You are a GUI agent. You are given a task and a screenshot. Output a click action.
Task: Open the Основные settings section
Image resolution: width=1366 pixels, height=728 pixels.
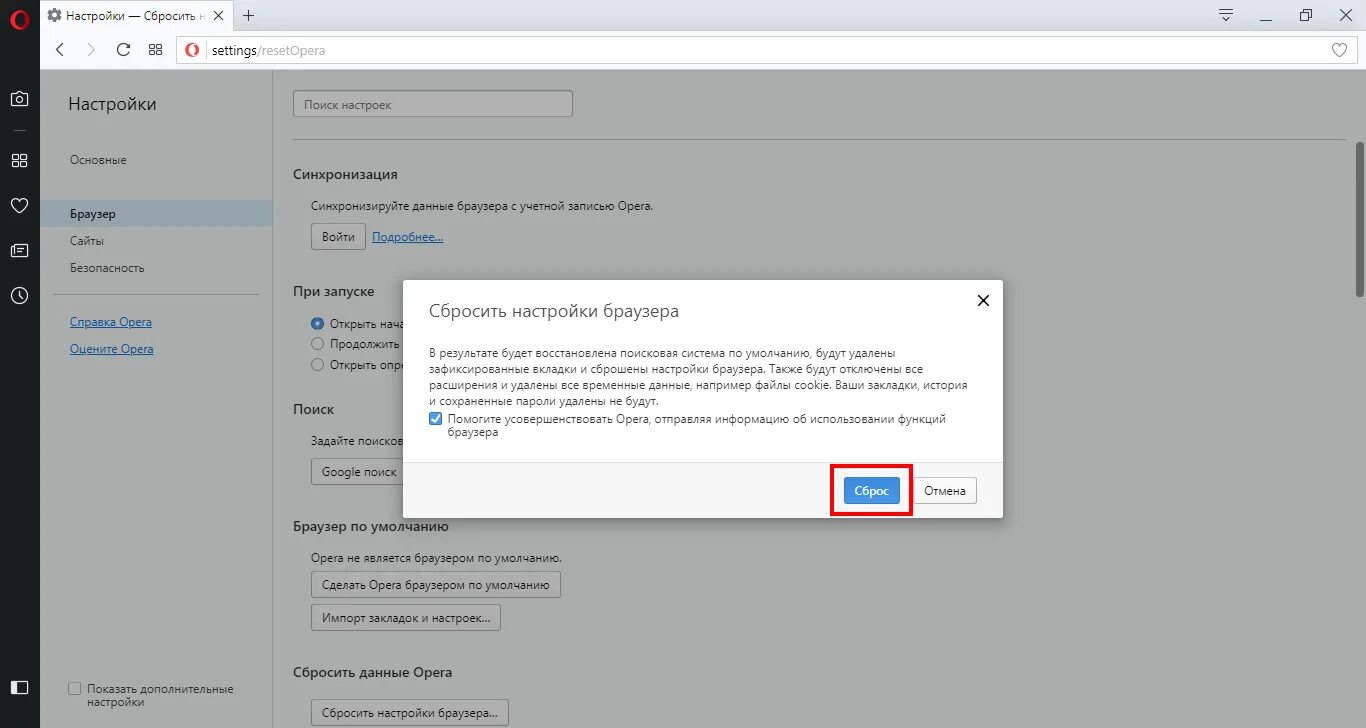98,160
